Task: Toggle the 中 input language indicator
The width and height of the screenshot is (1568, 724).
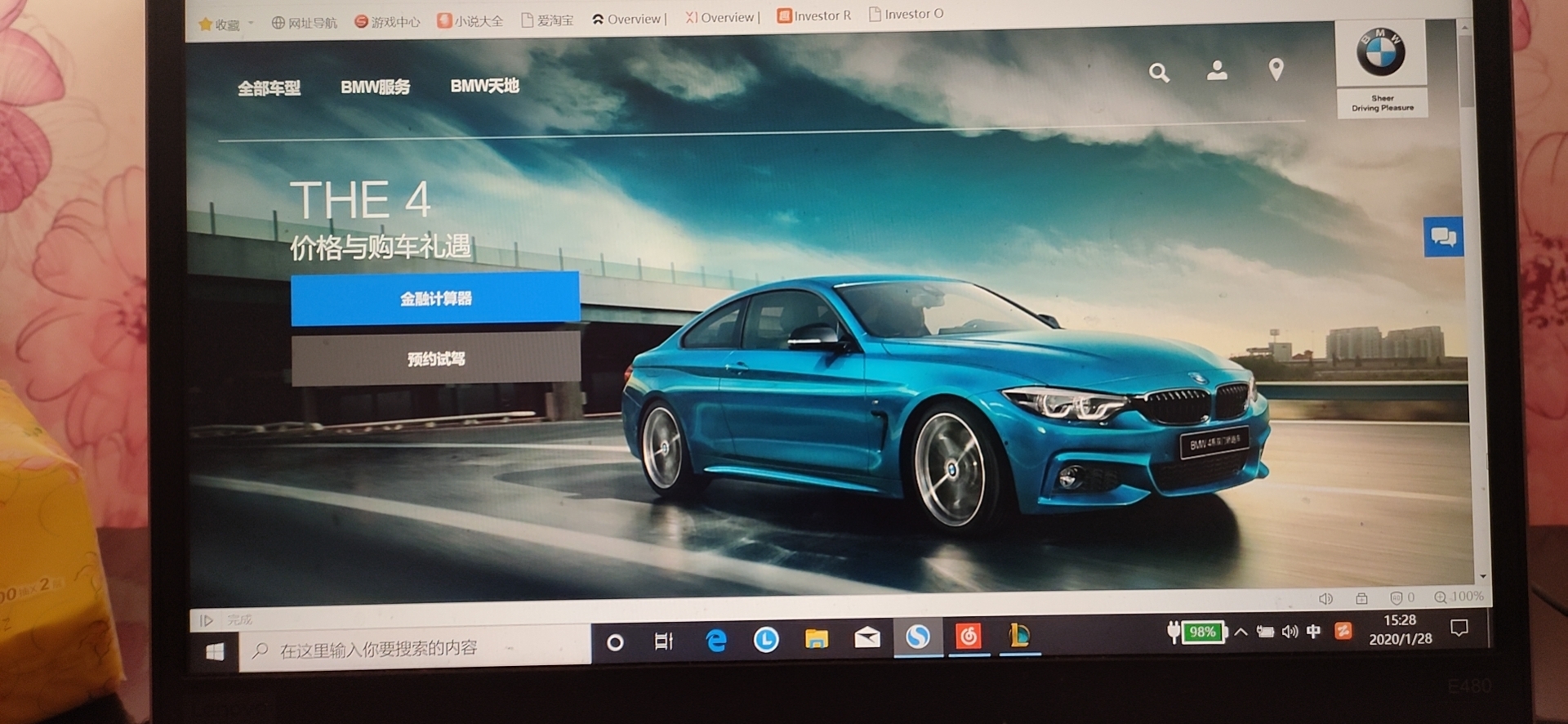Action: (1313, 632)
